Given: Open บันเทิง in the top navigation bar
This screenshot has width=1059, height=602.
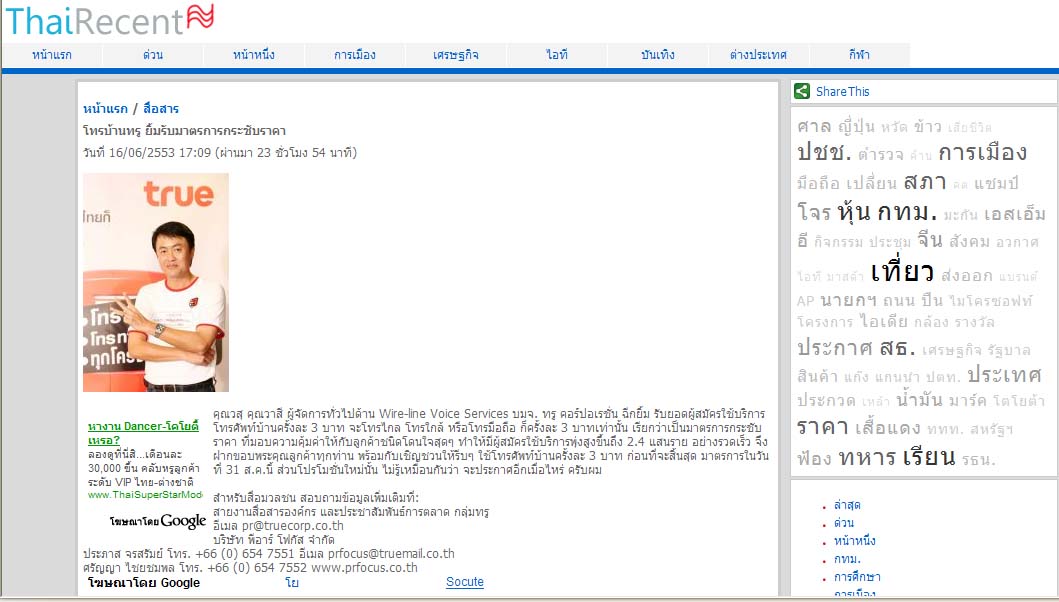Looking at the screenshot, I should pos(658,55).
